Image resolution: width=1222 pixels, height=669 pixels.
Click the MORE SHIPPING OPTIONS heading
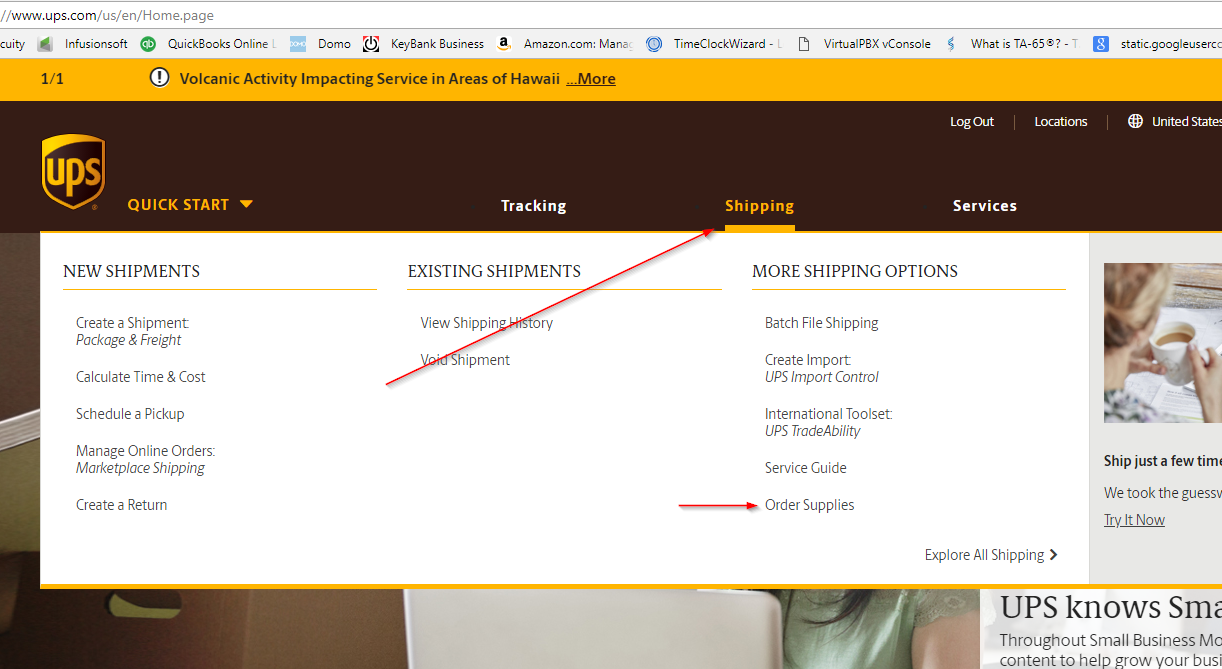855,271
